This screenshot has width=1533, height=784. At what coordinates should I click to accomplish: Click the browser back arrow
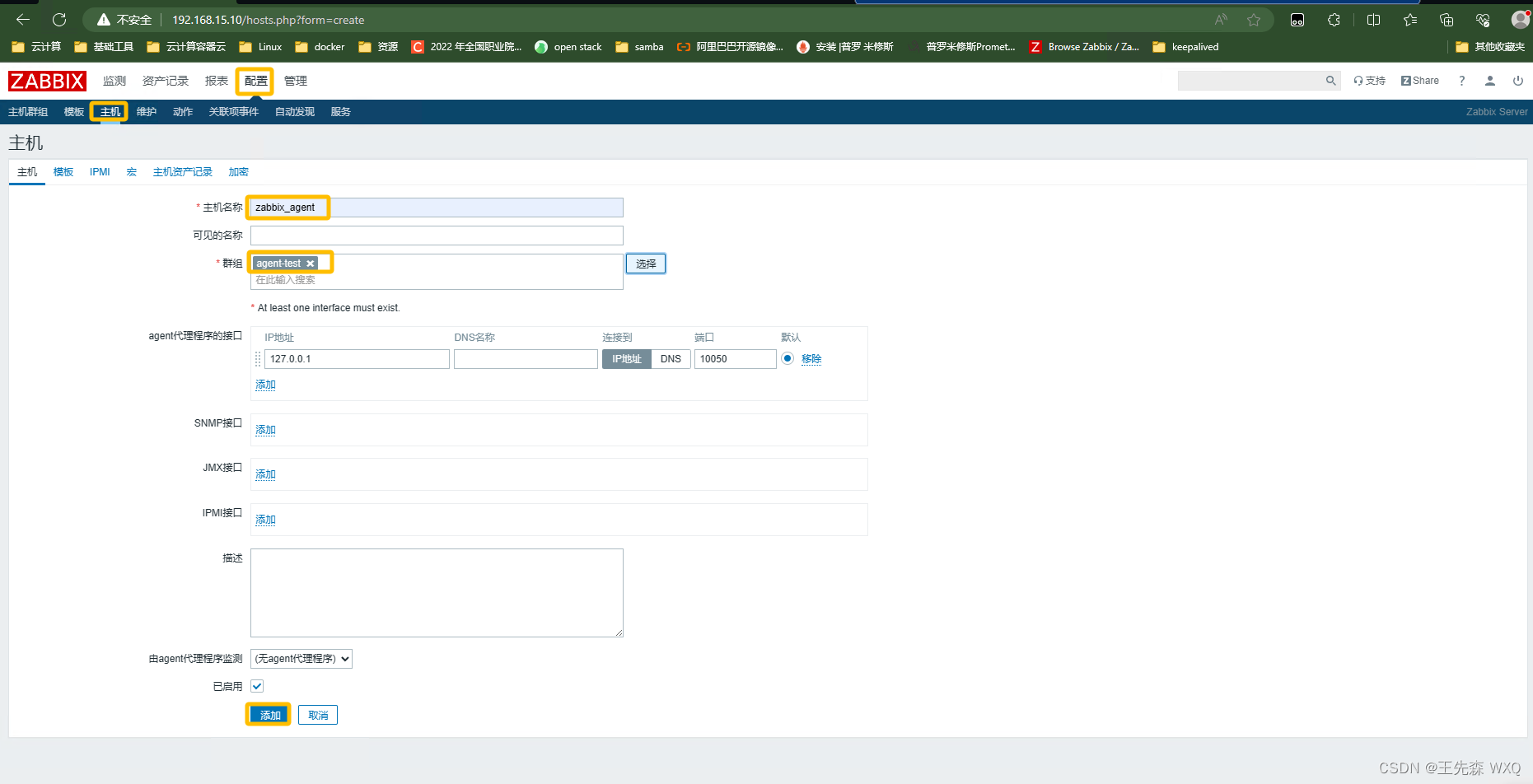[23, 20]
